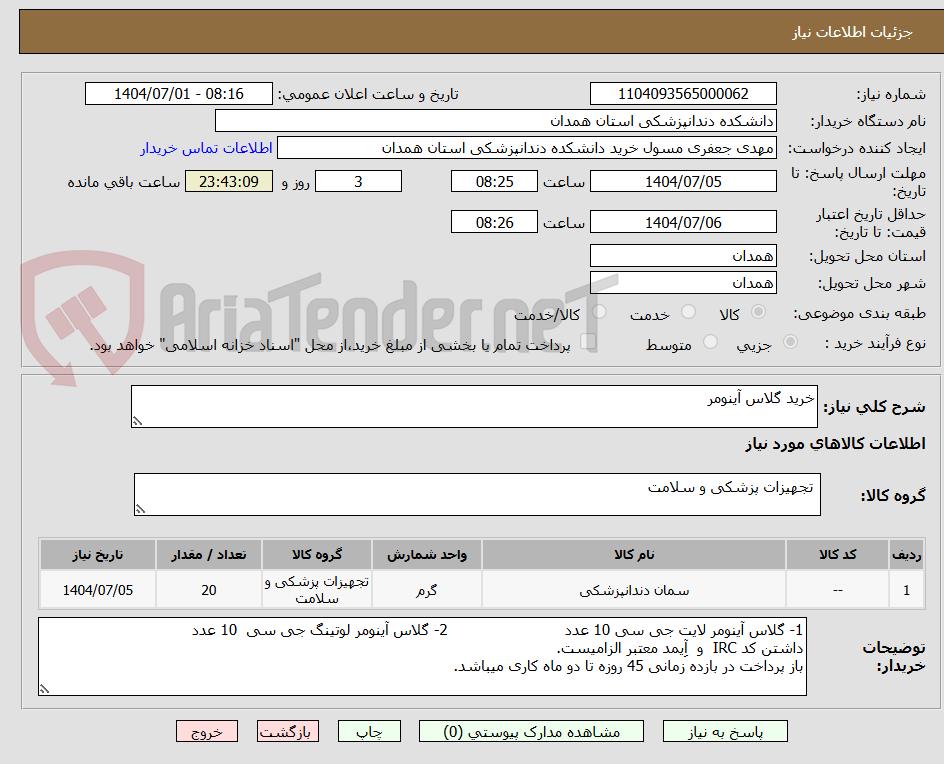Click the بازگشت (back) button
This screenshot has width=944, height=764.
coord(287,731)
